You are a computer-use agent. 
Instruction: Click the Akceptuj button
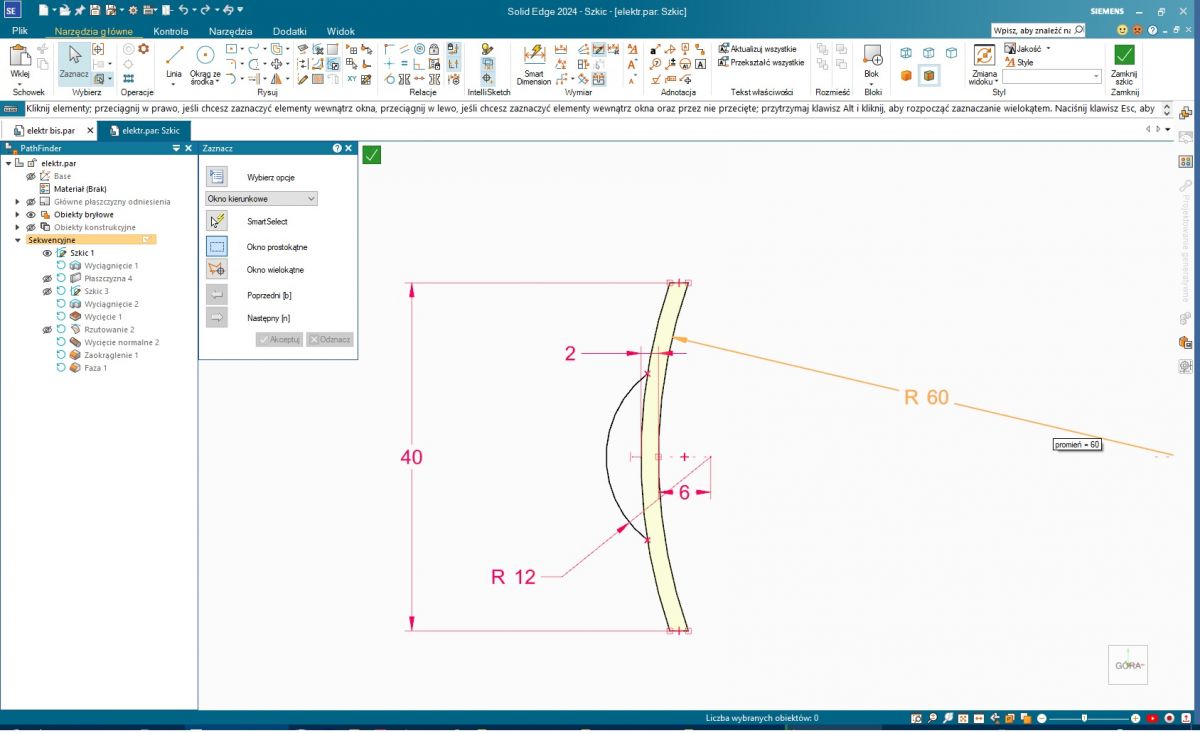click(x=279, y=340)
